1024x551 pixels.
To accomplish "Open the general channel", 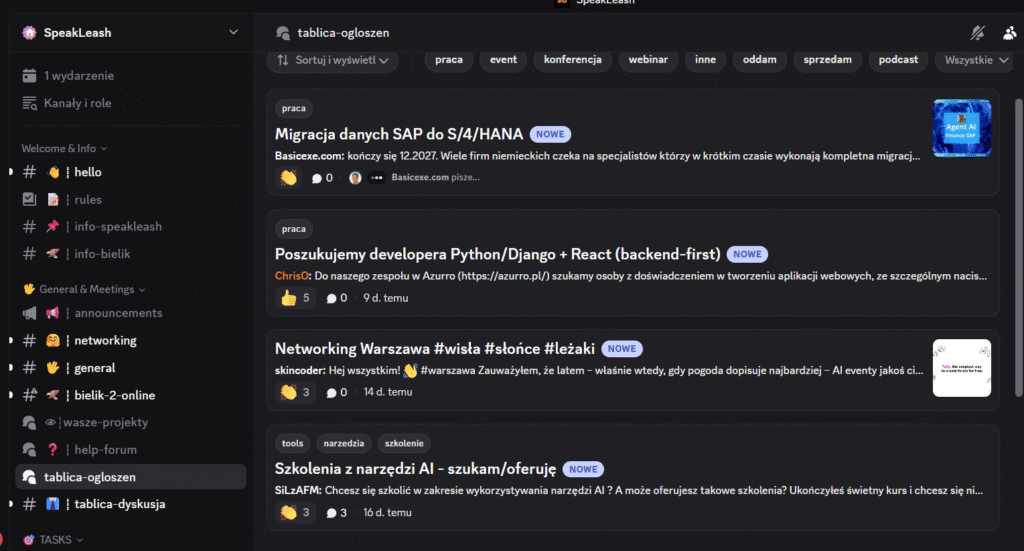I will [131, 368].
